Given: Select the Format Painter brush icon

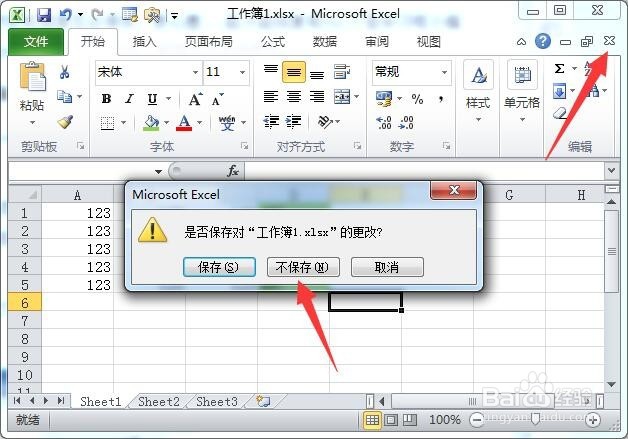Looking at the screenshot, I should pyautogui.click(x=64, y=122).
